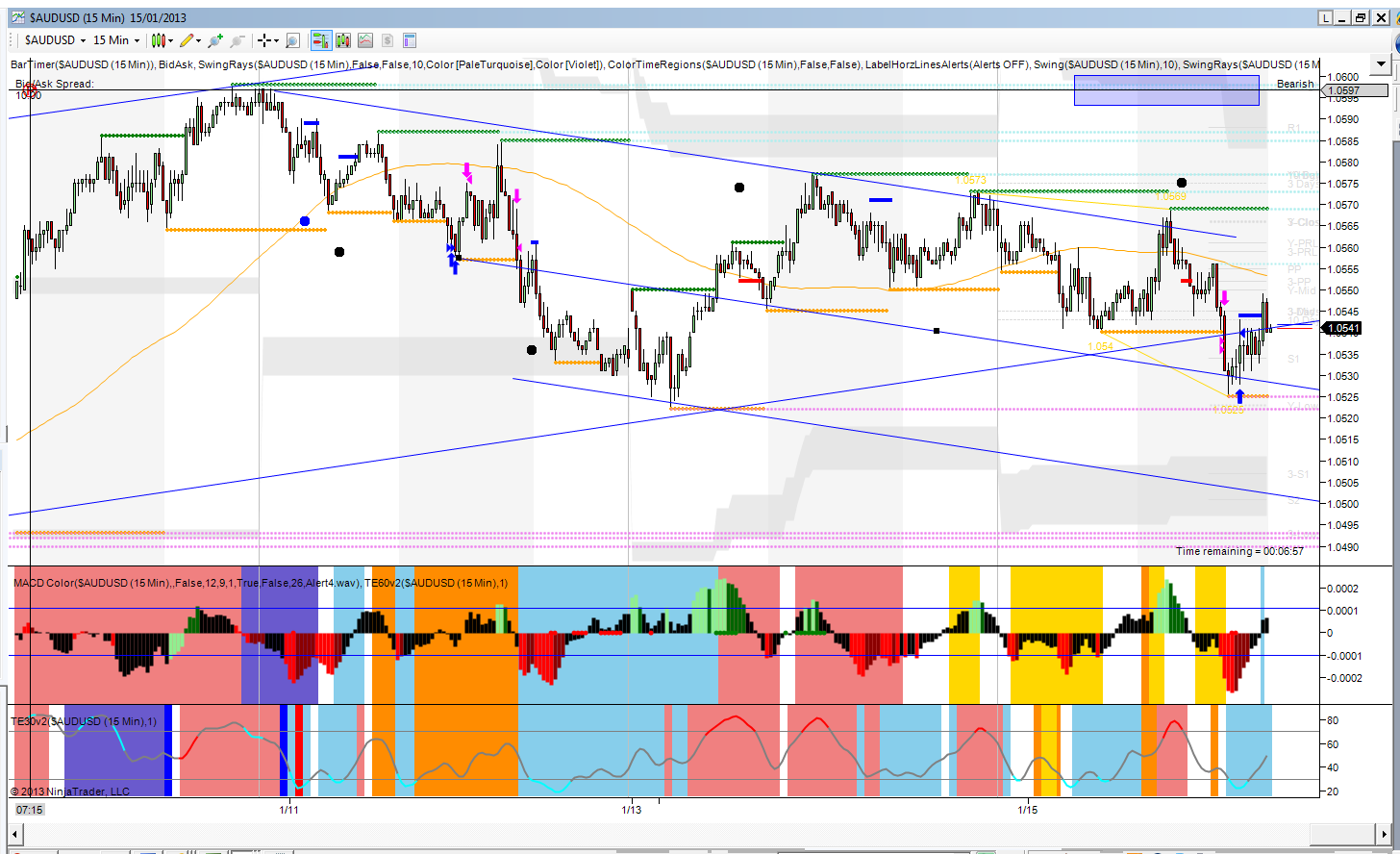Open the data series candlestick icon
Screen dimensions: 1400x854
pyautogui.click(x=343, y=40)
